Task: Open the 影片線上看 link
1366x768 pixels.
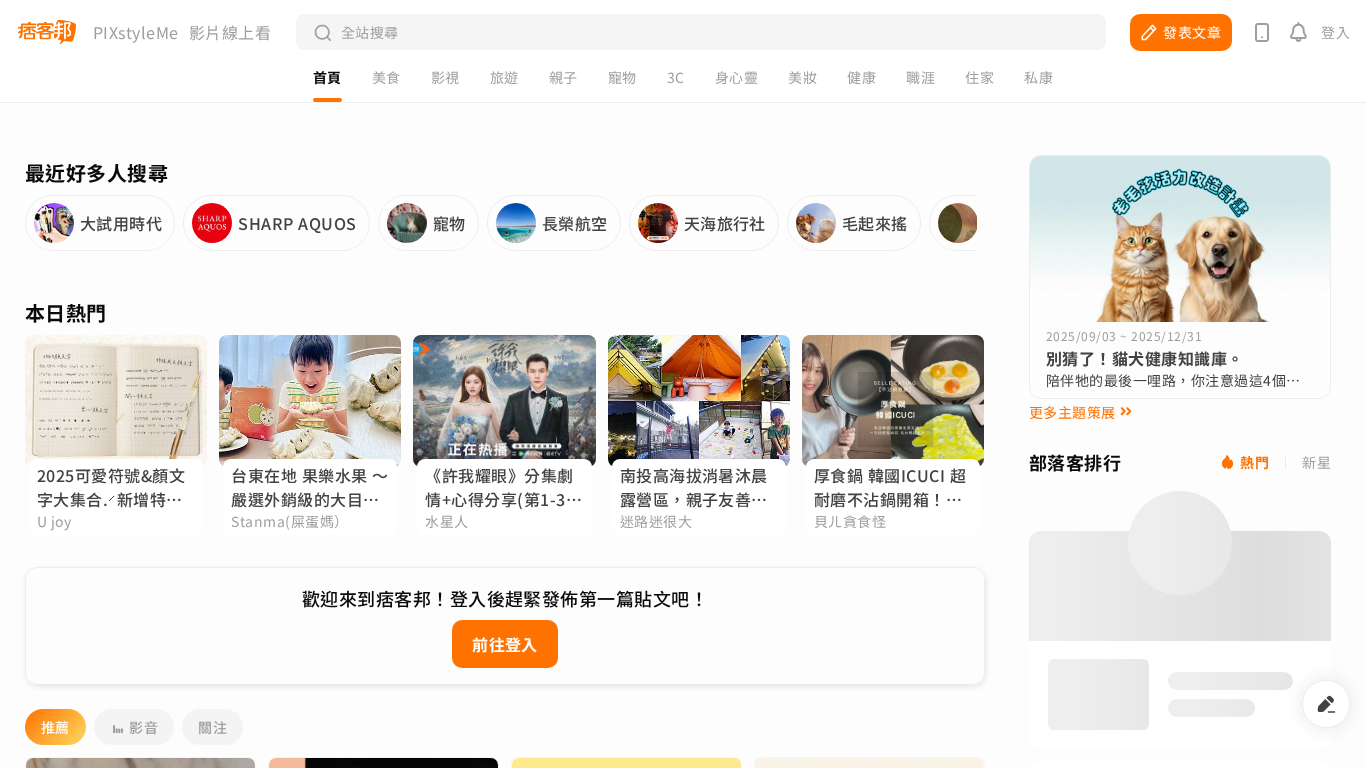Action: click(230, 33)
